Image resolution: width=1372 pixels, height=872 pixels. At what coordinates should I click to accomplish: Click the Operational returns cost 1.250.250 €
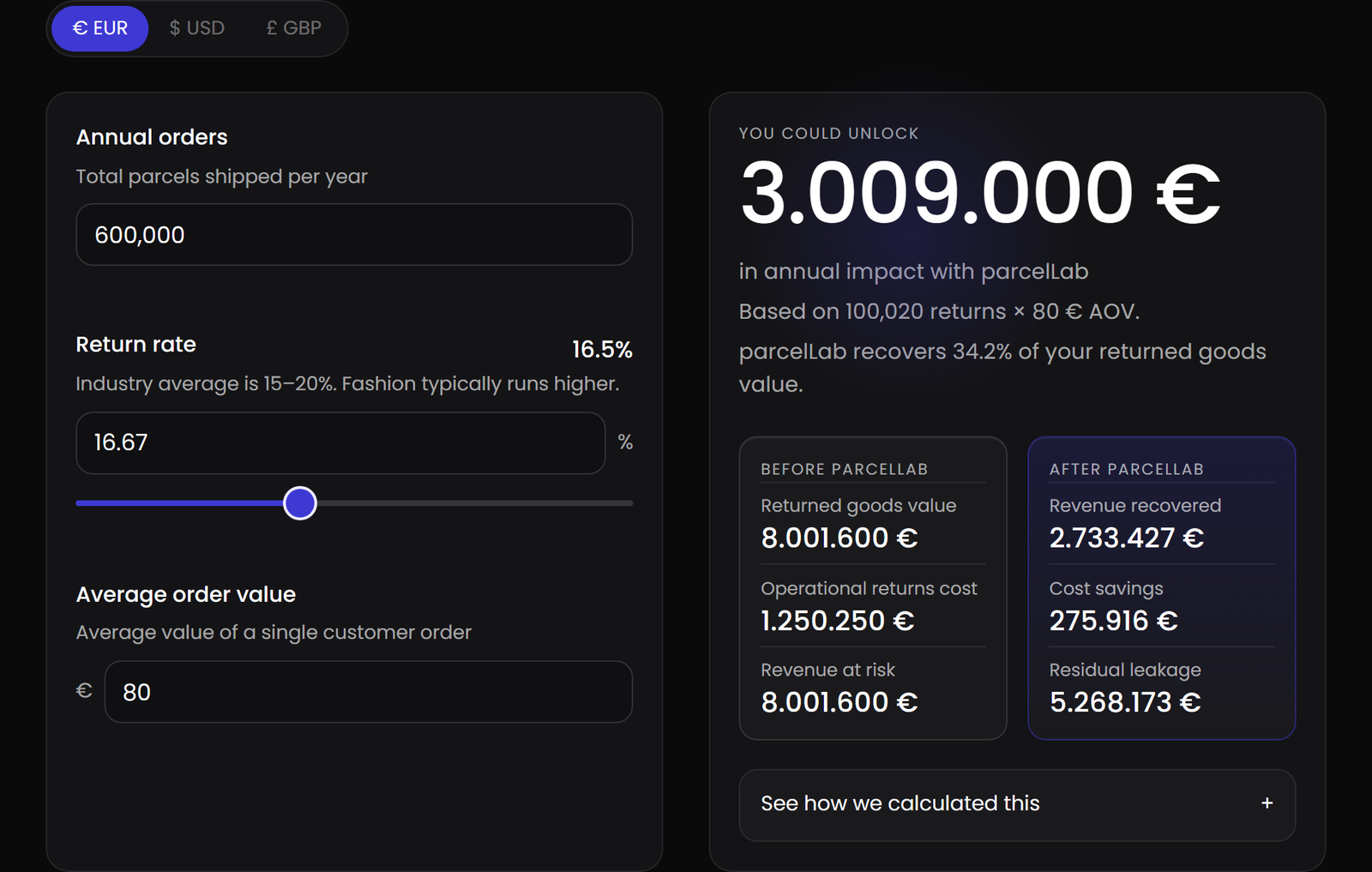(838, 621)
